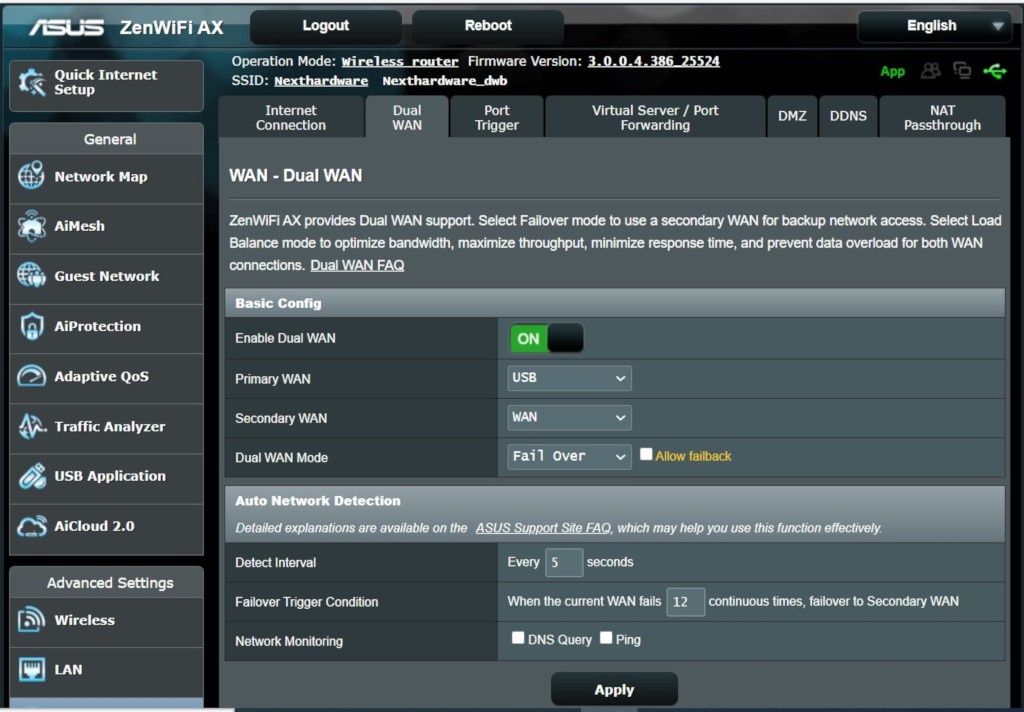Click the Nexthardware SSID link
This screenshot has height=712, width=1024.
(321, 81)
